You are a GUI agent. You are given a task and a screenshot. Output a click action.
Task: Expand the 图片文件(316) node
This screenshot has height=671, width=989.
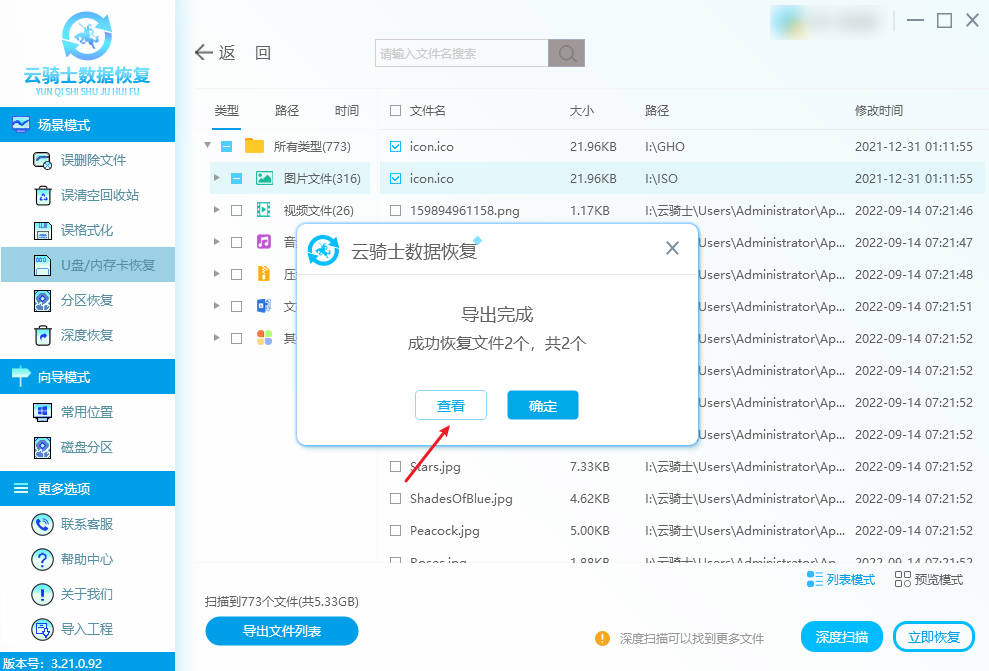coord(217,178)
